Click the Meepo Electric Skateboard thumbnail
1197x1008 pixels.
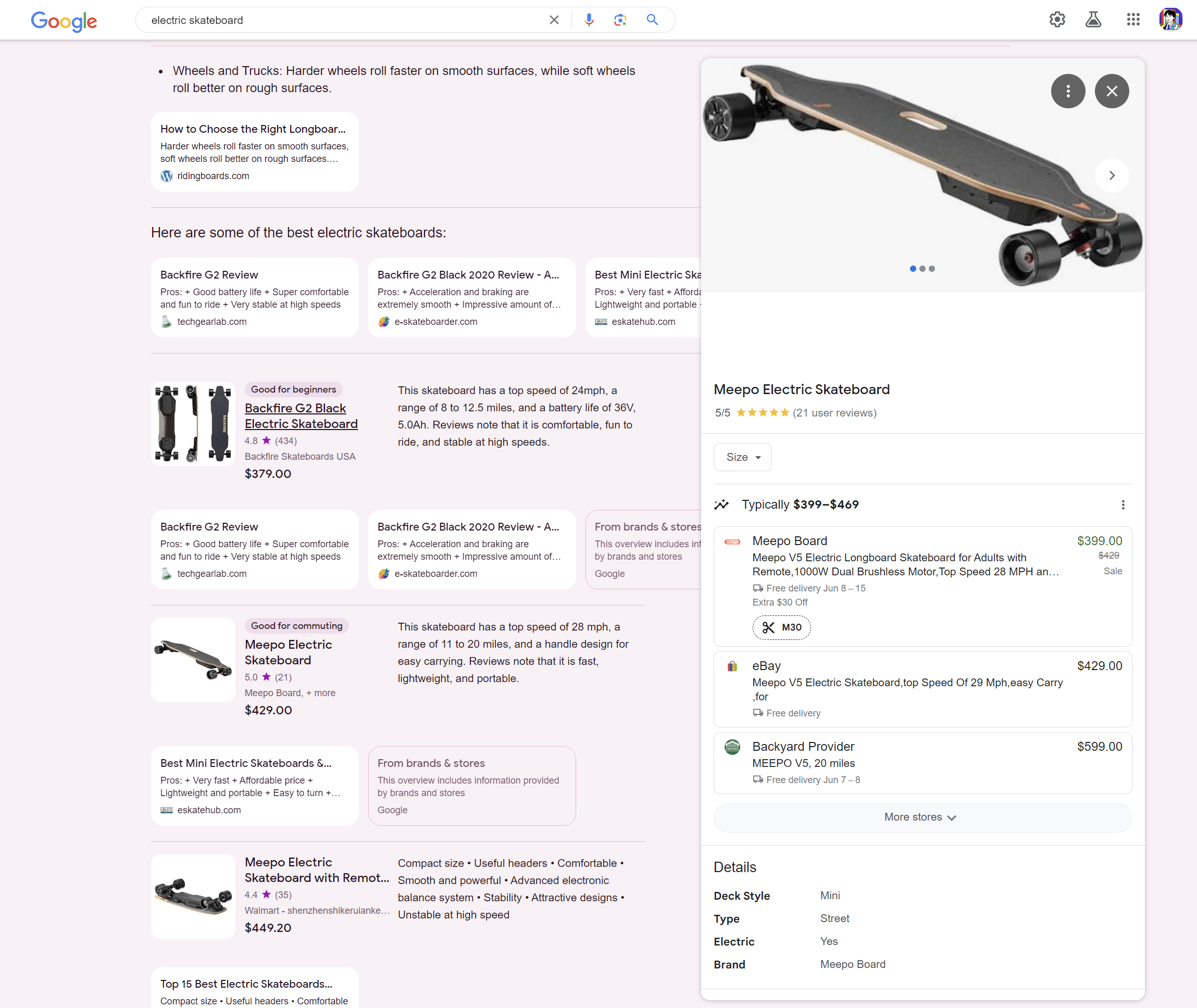point(193,660)
